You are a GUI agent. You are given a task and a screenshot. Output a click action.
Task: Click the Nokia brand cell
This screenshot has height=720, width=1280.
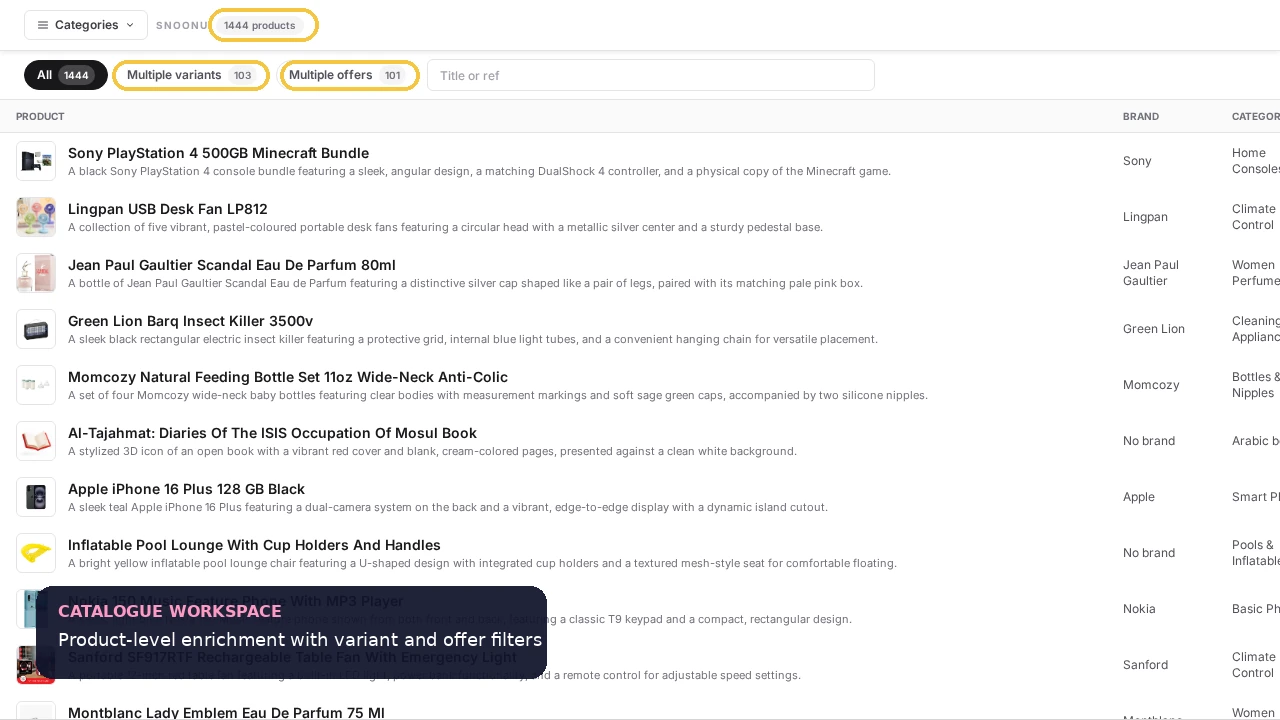tap(1139, 609)
